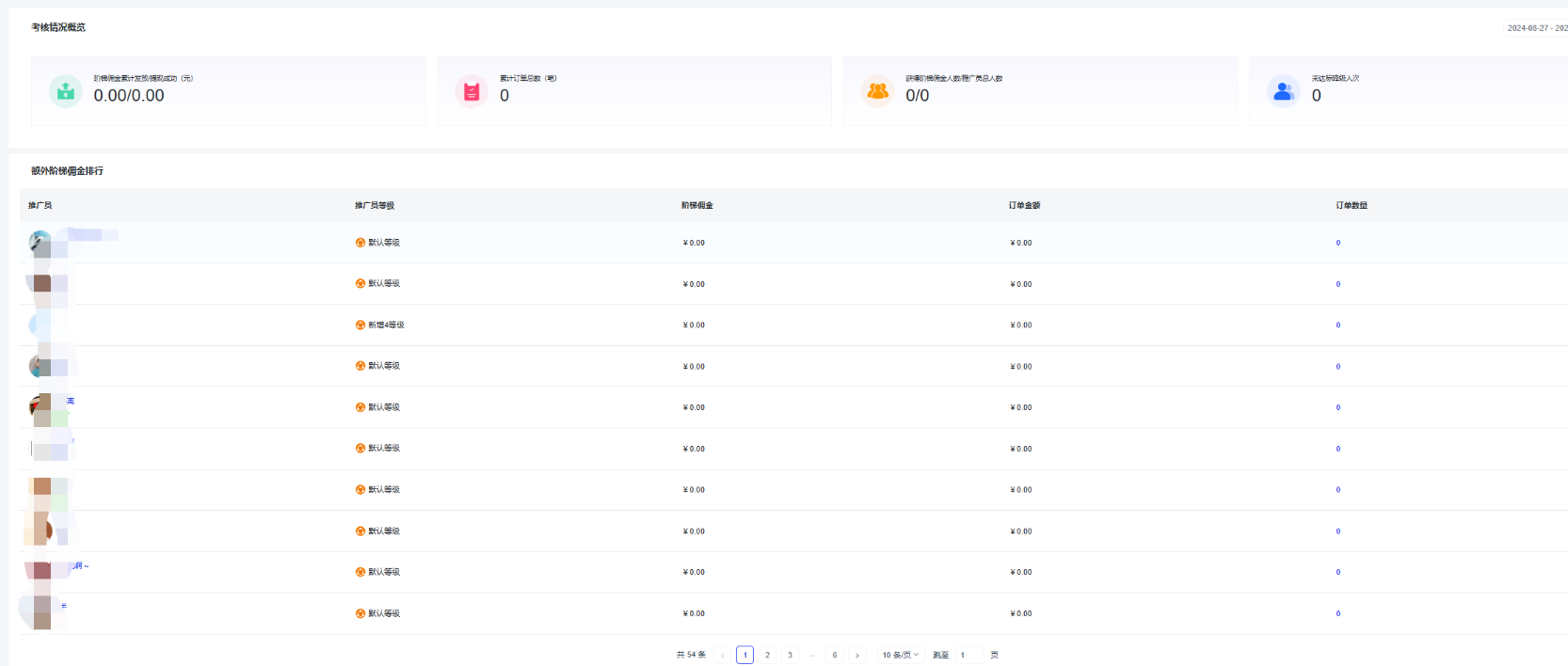Click the level badge beside 新增4等级
The height and width of the screenshot is (666, 1568).
click(x=360, y=325)
